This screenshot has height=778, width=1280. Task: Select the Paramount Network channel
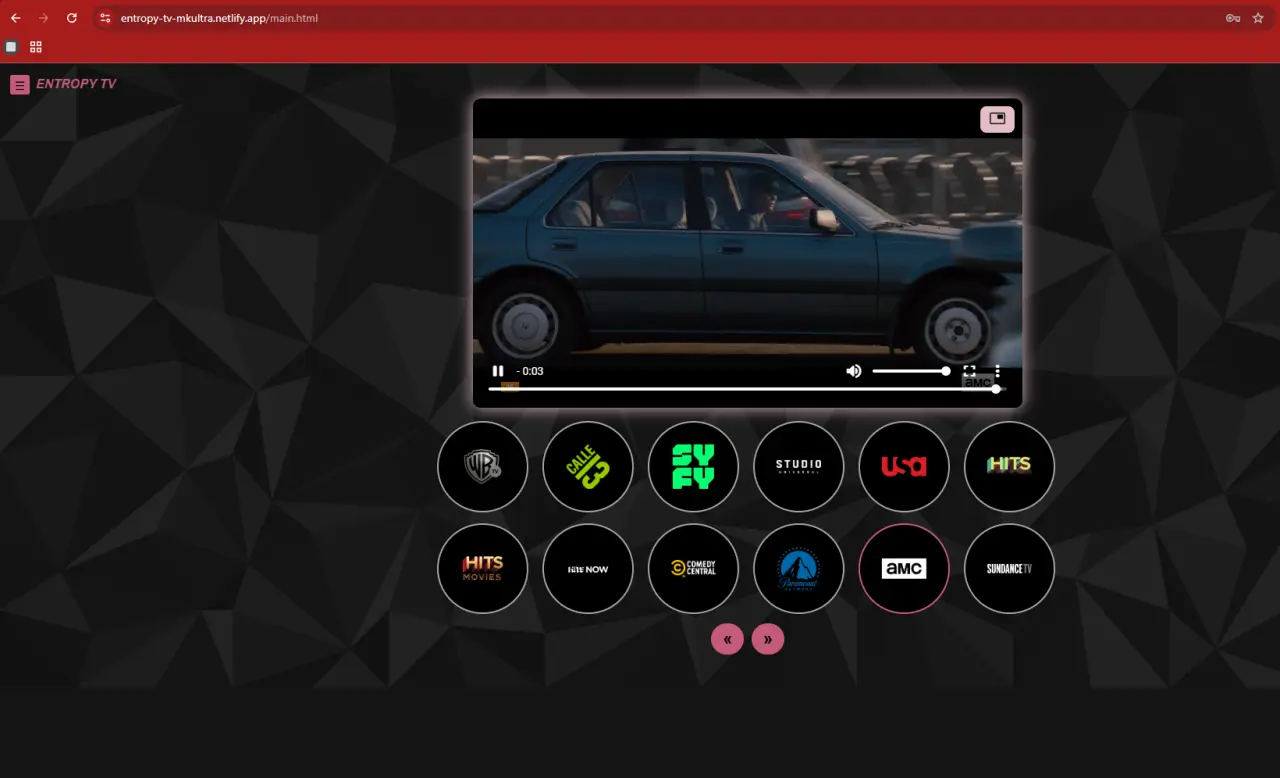799,568
